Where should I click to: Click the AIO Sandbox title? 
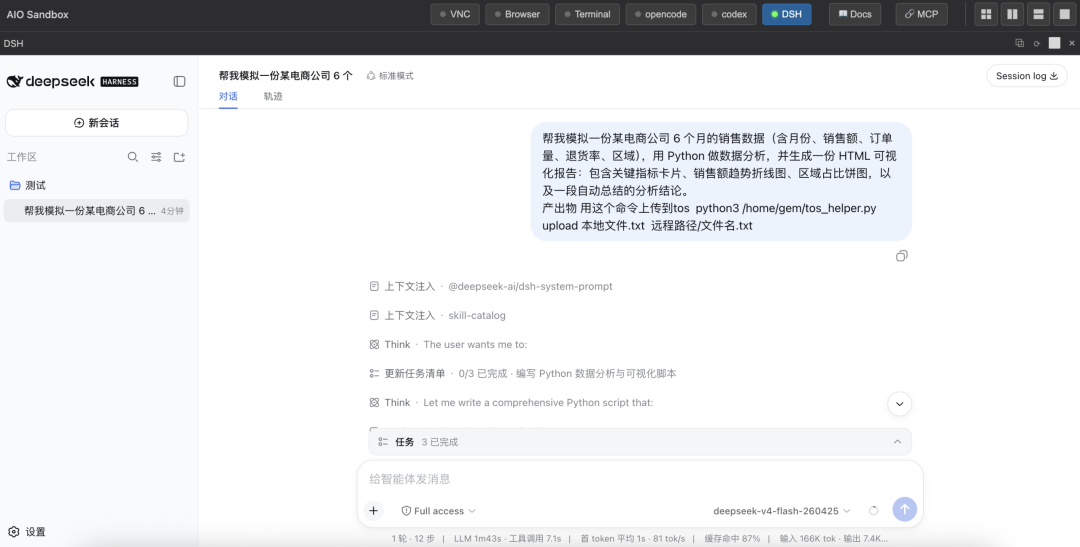click(x=37, y=14)
